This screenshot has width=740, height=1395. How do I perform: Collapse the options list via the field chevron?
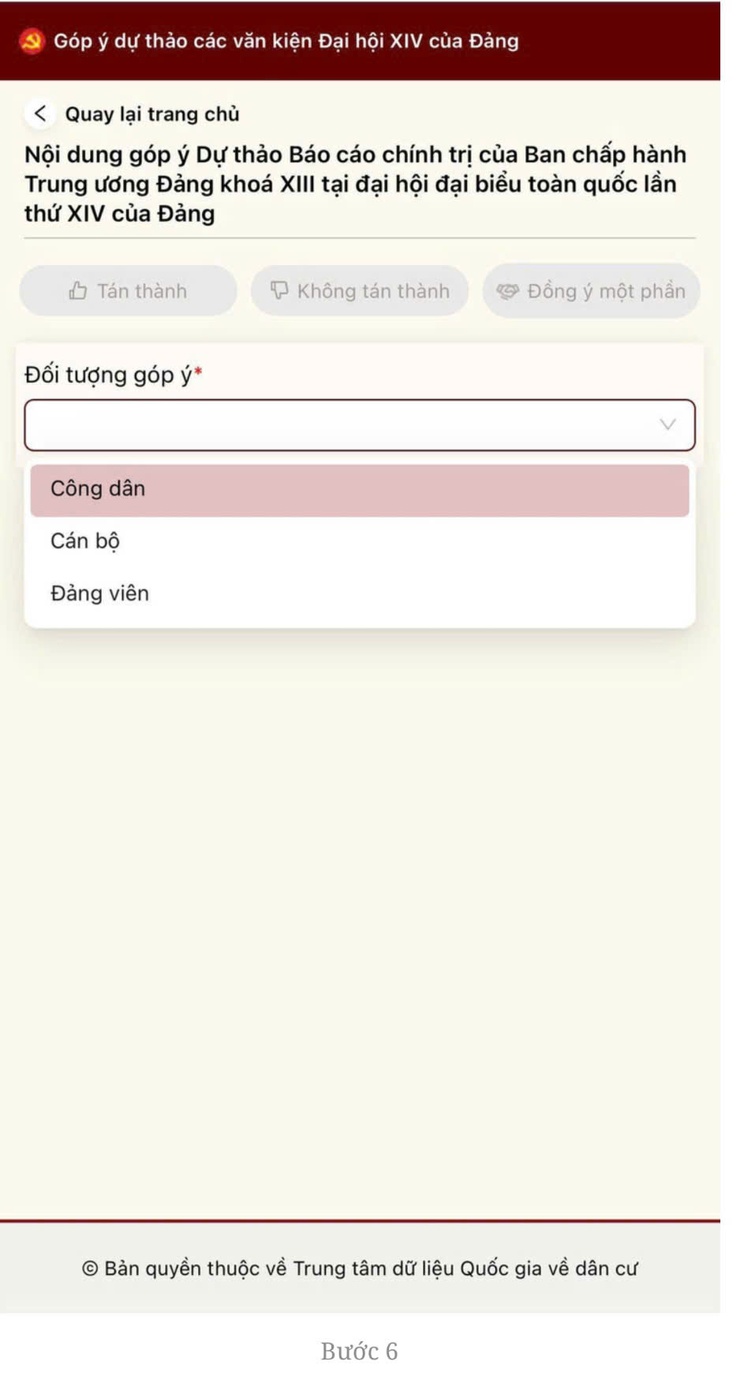click(x=667, y=424)
